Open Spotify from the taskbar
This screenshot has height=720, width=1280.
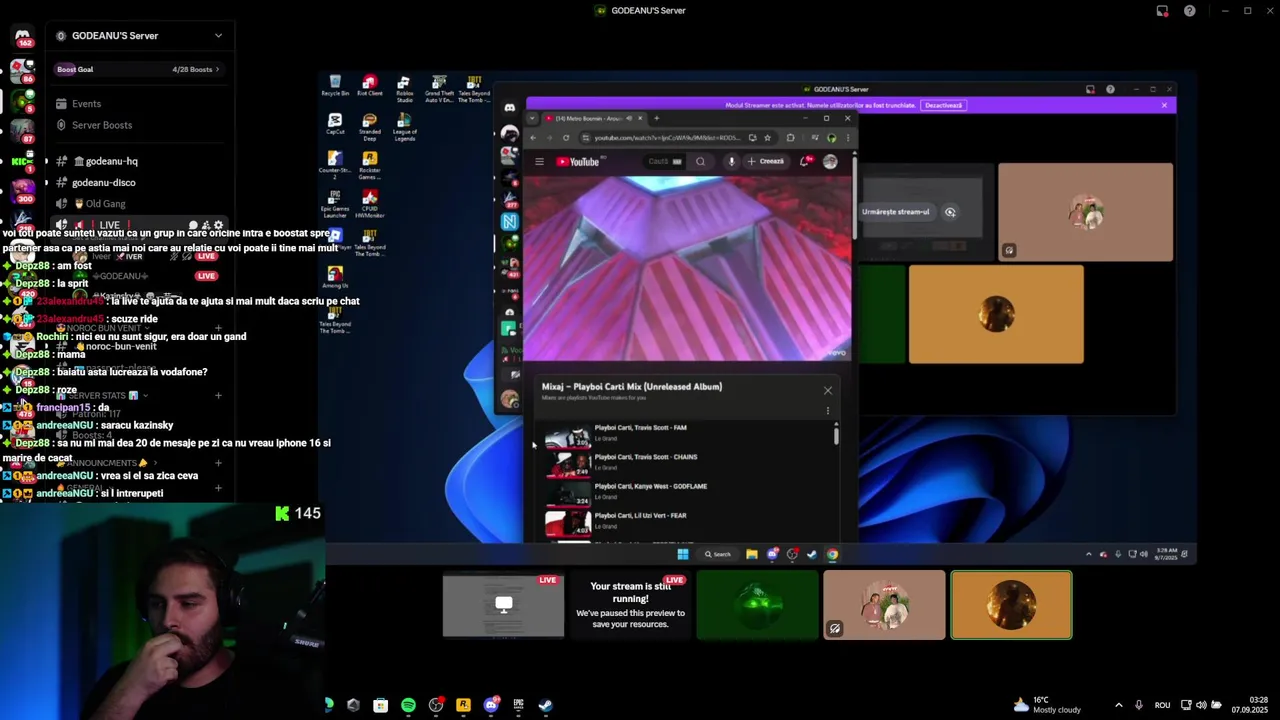coord(408,706)
